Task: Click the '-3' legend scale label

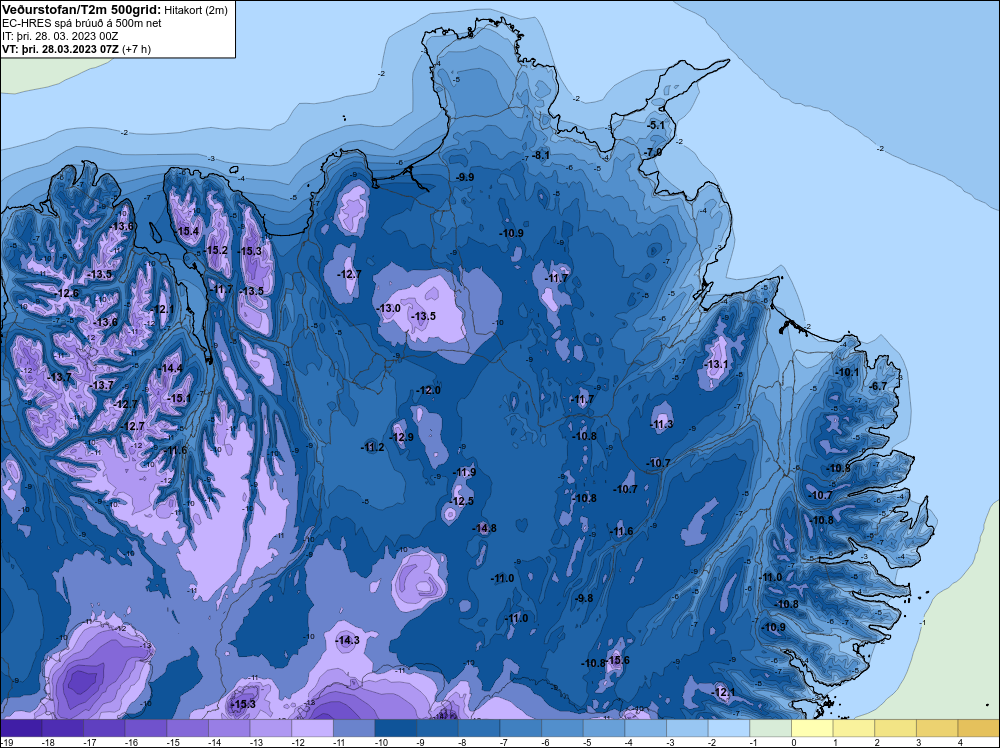Action: pyautogui.click(x=671, y=742)
